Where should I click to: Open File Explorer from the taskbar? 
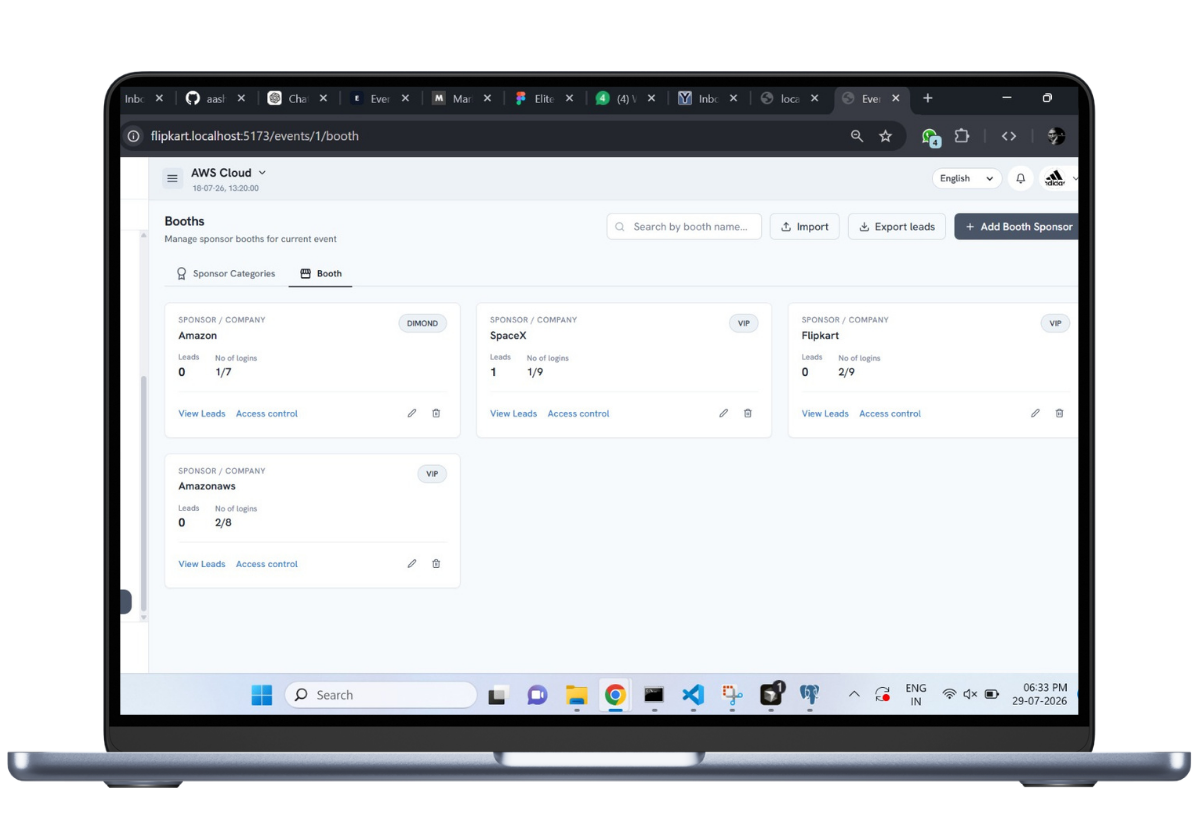[576, 695]
